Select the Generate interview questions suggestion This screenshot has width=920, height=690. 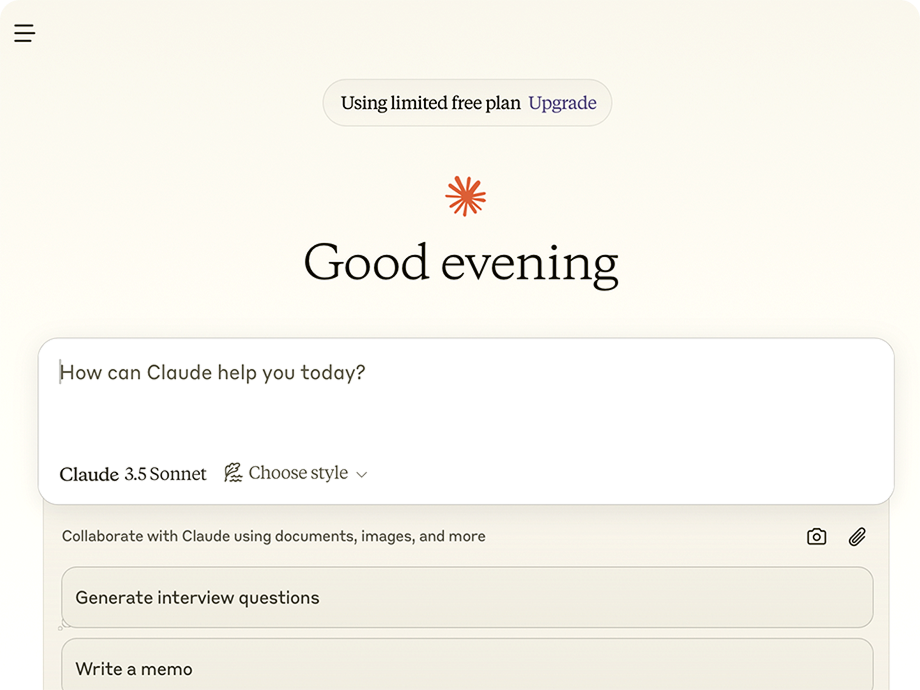point(467,597)
